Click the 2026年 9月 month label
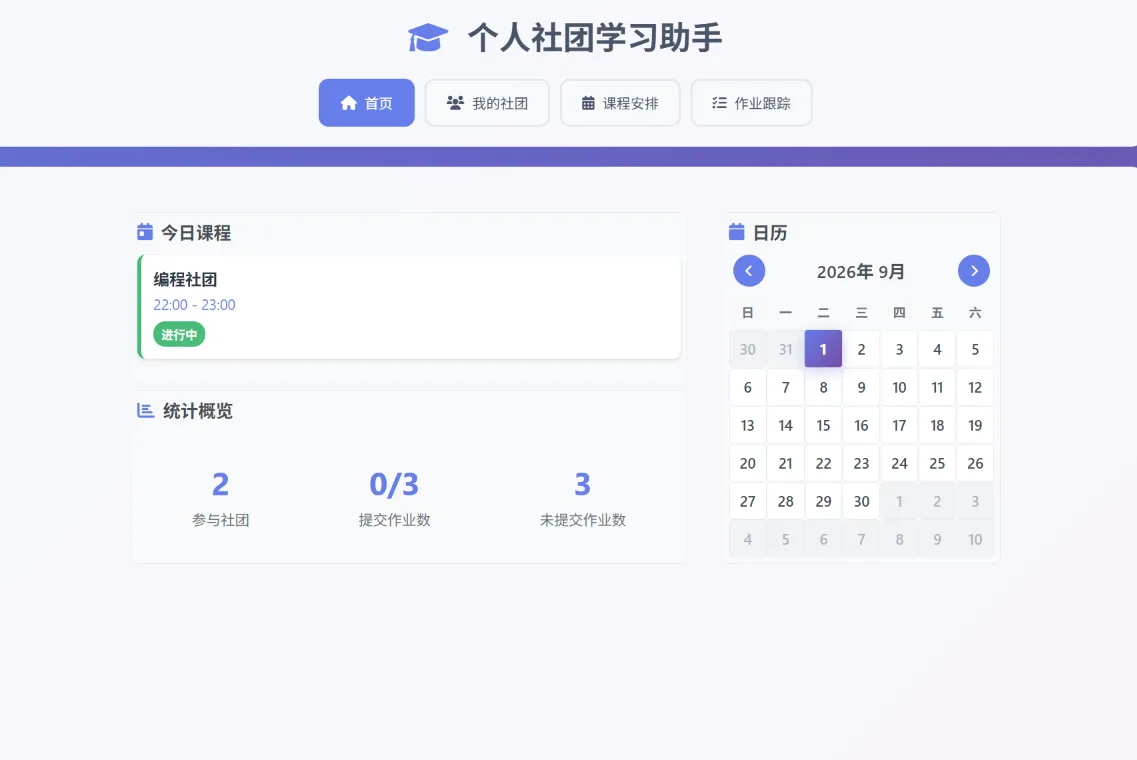This screenshot has width=1137, height=760. [x=861, y=272]
